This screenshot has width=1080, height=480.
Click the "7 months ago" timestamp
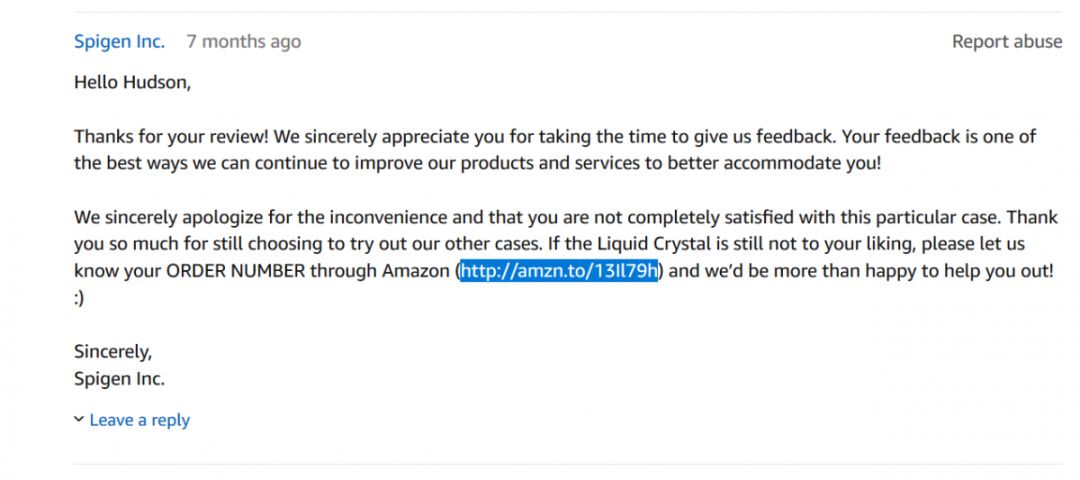coord(243,41)
